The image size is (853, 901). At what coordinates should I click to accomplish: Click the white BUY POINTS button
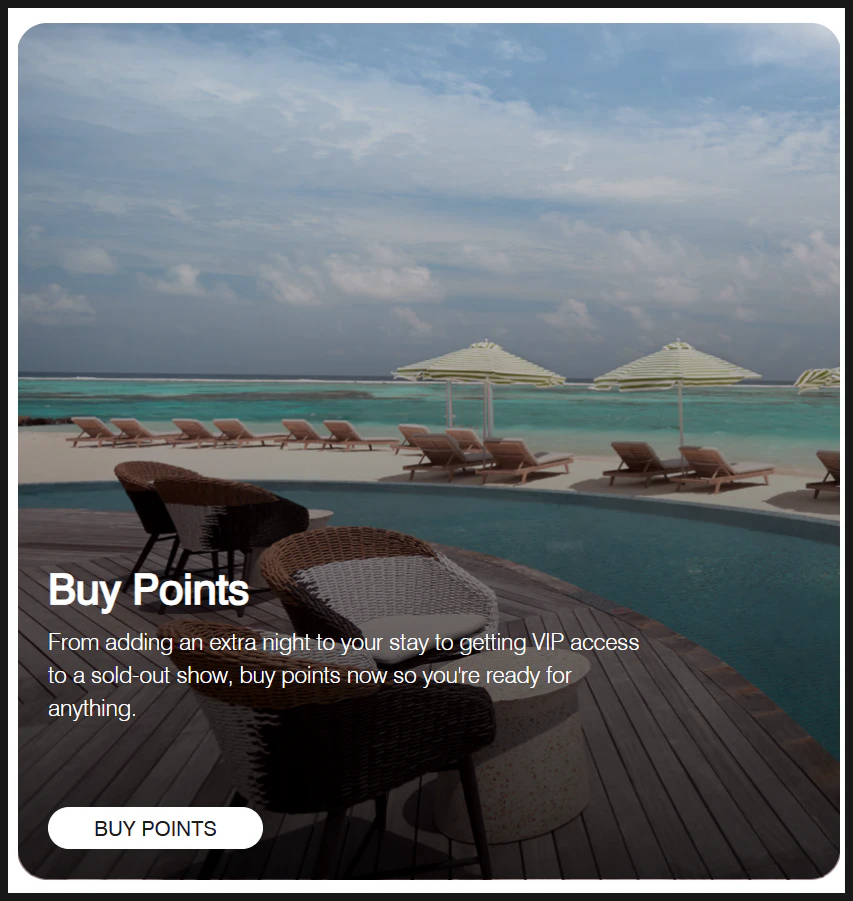click(155, 828)
